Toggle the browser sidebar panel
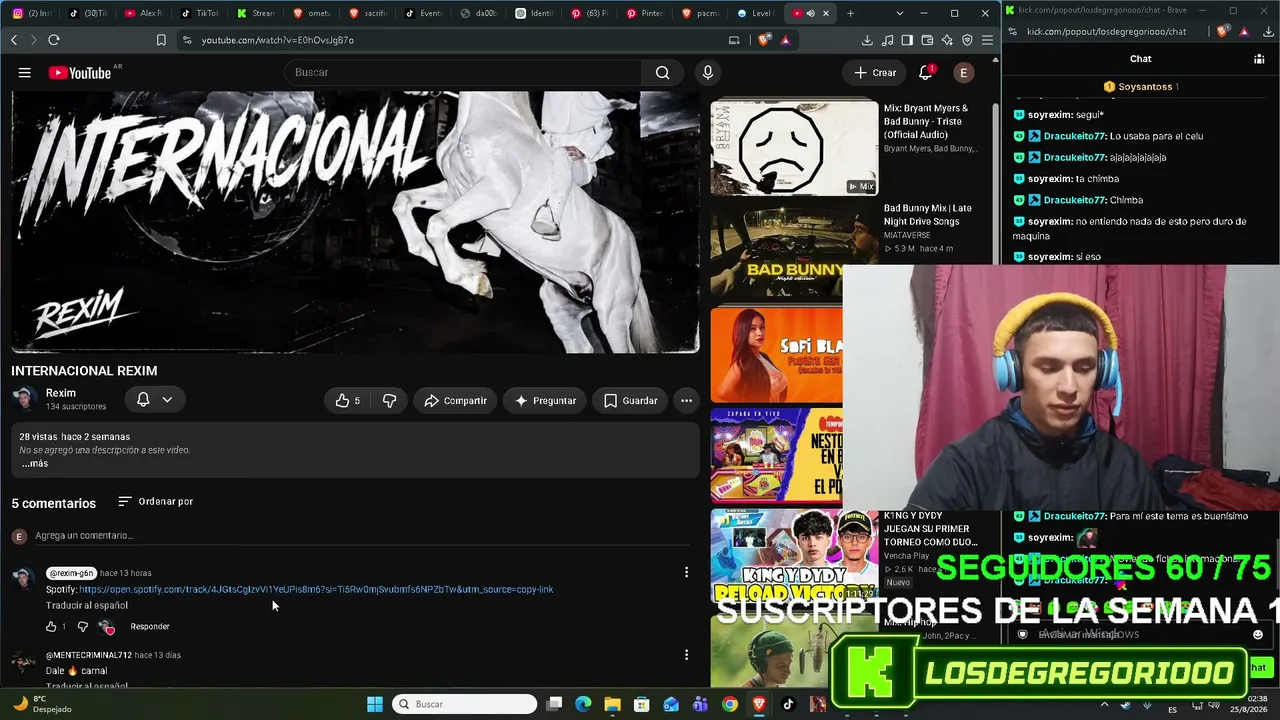The image size is (1280, 720). click(x=907, y=40)
